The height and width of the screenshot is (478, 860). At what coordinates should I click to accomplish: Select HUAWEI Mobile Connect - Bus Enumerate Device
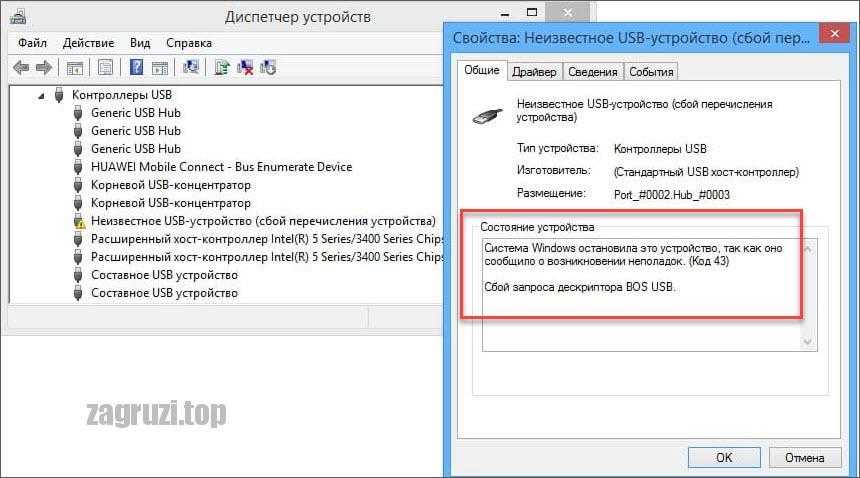[x=222, y=167]
